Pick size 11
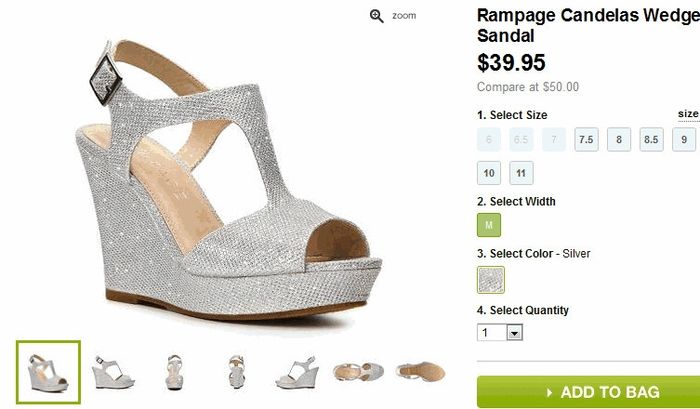 [521, 173]
